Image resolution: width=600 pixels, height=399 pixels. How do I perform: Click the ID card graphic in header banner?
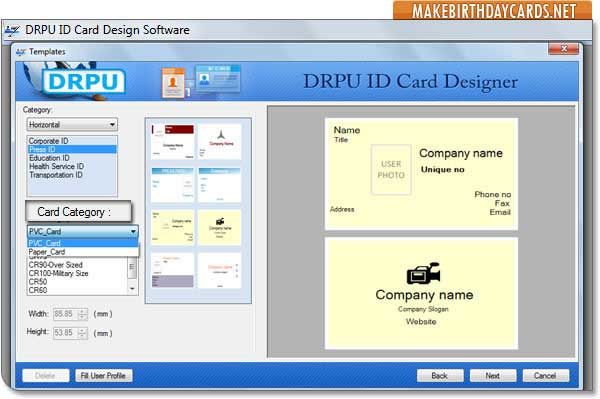tap(201, 81)
